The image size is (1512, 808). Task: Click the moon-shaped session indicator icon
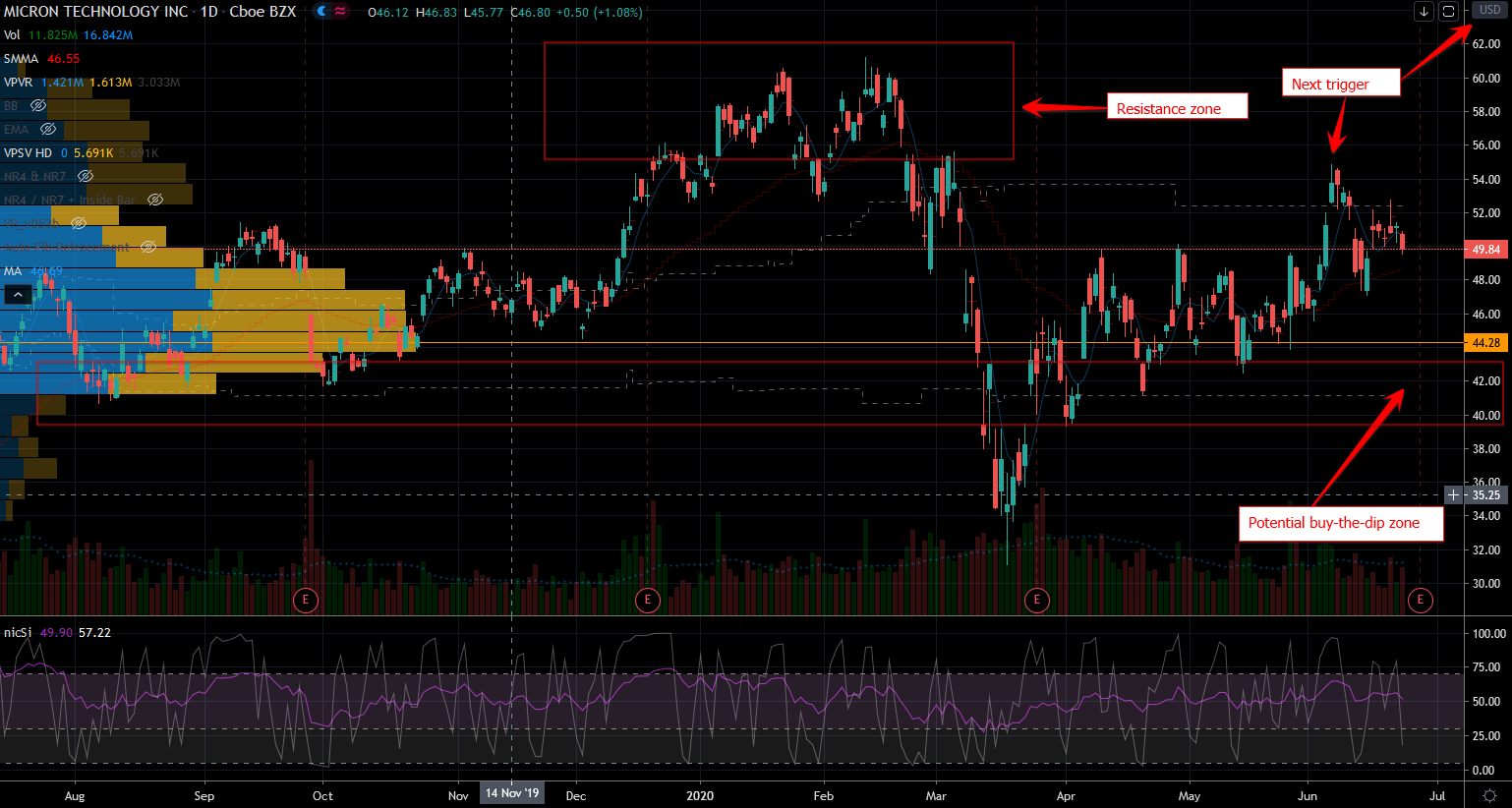322,12
